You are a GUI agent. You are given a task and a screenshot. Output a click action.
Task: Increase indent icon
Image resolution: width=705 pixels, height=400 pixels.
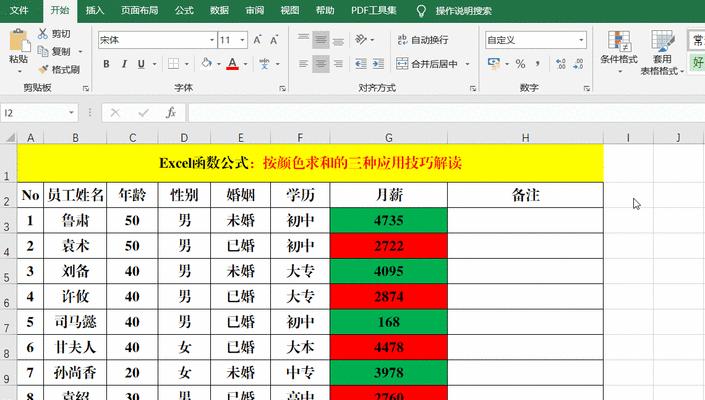click(378, 64)
